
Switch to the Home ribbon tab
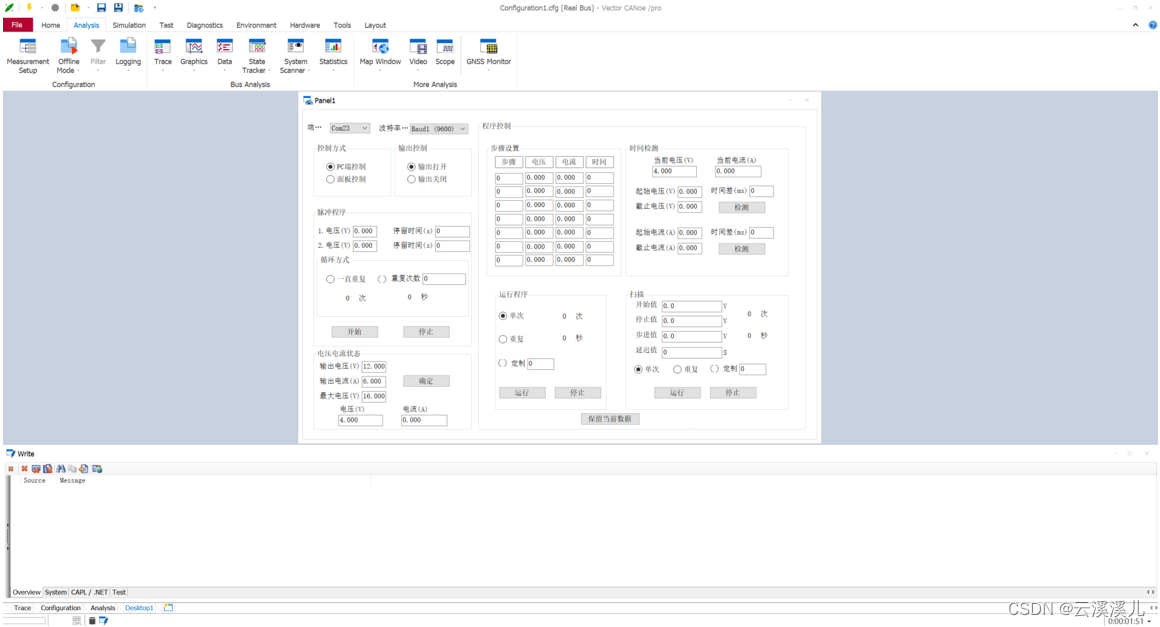[50, 25]
